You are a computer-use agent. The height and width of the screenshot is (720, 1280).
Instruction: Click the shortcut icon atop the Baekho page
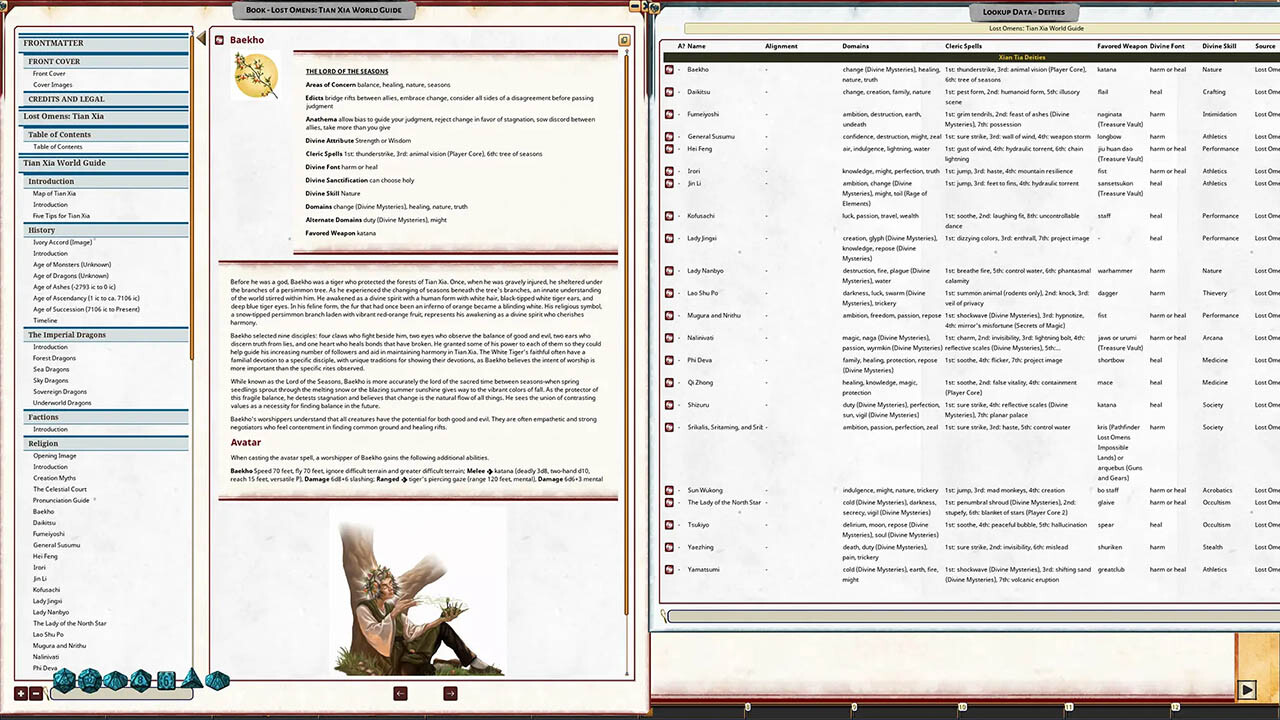coord(624,40)
